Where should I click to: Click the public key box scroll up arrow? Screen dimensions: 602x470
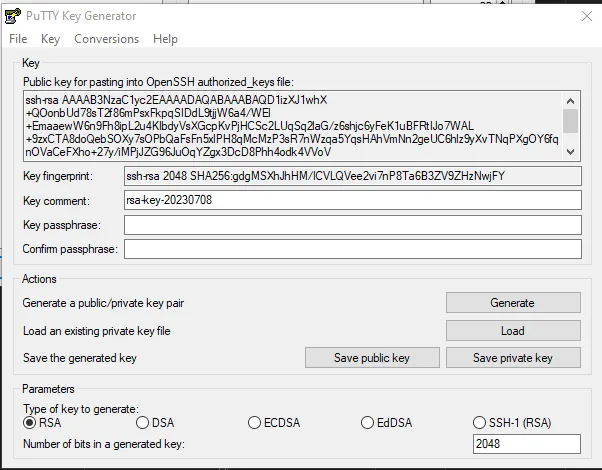click(x=571, y=101)
